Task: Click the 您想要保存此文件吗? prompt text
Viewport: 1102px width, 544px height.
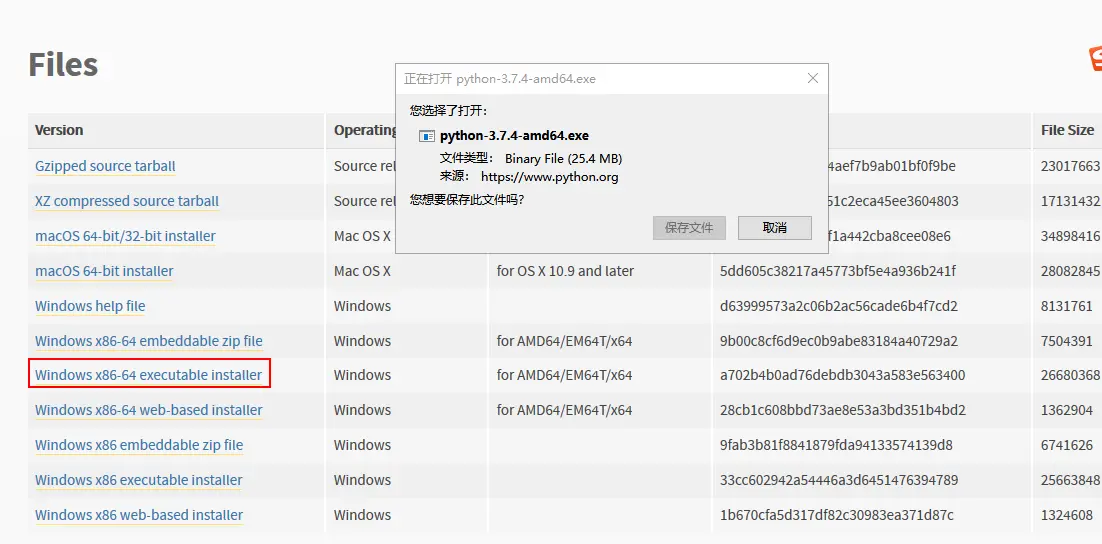Action: [x=467, y=200]
